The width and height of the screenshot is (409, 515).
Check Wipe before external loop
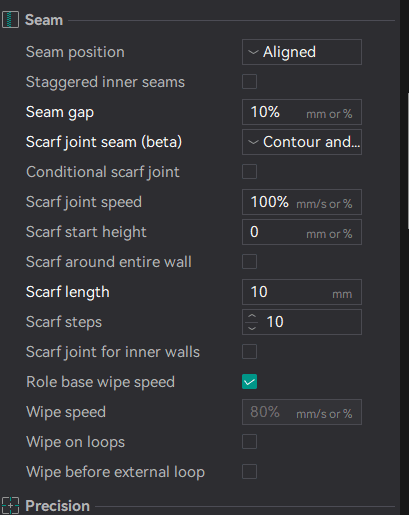[x=249, y=472]
